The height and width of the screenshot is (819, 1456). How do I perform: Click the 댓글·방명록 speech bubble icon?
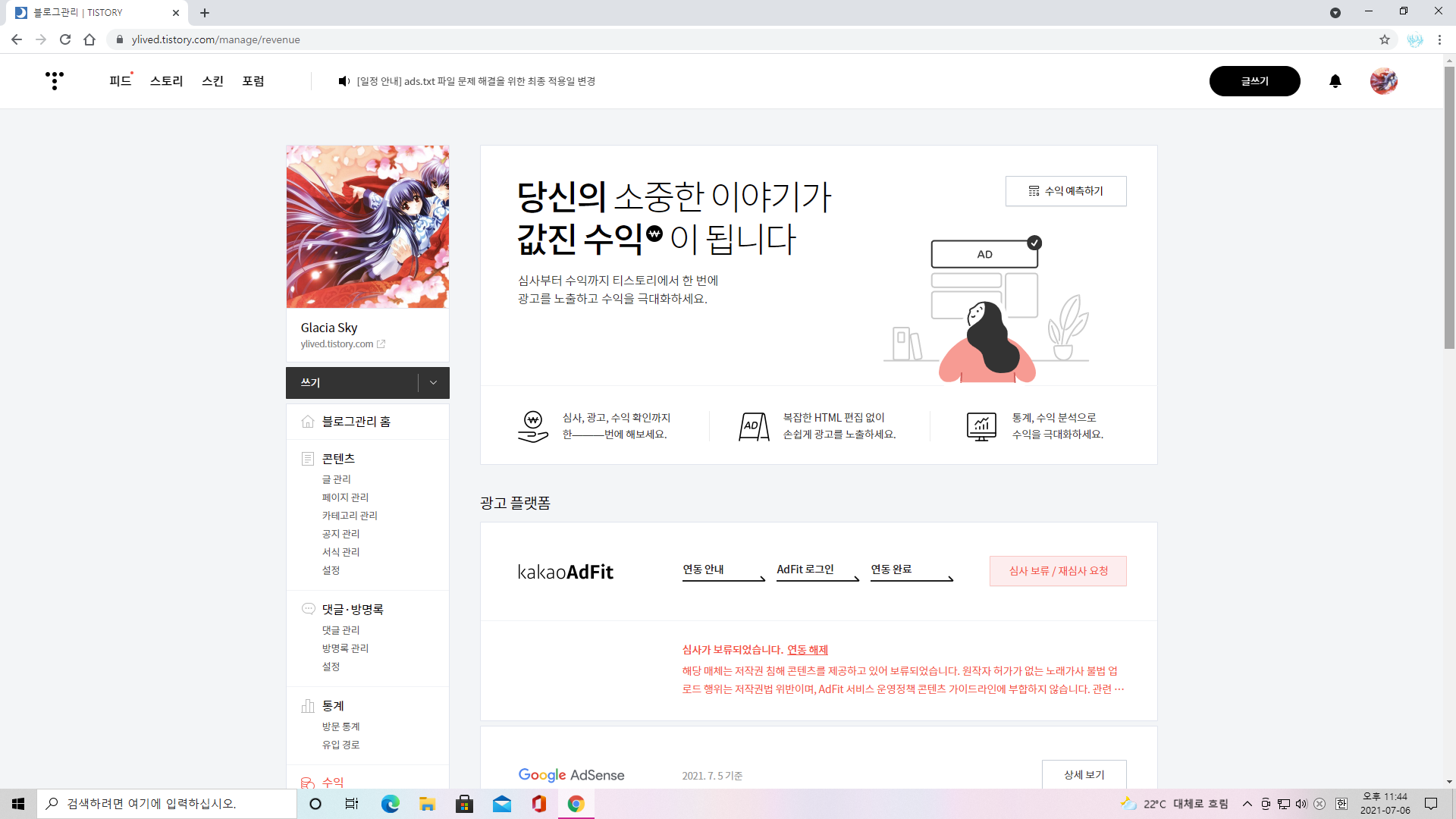tap(308, 609)
